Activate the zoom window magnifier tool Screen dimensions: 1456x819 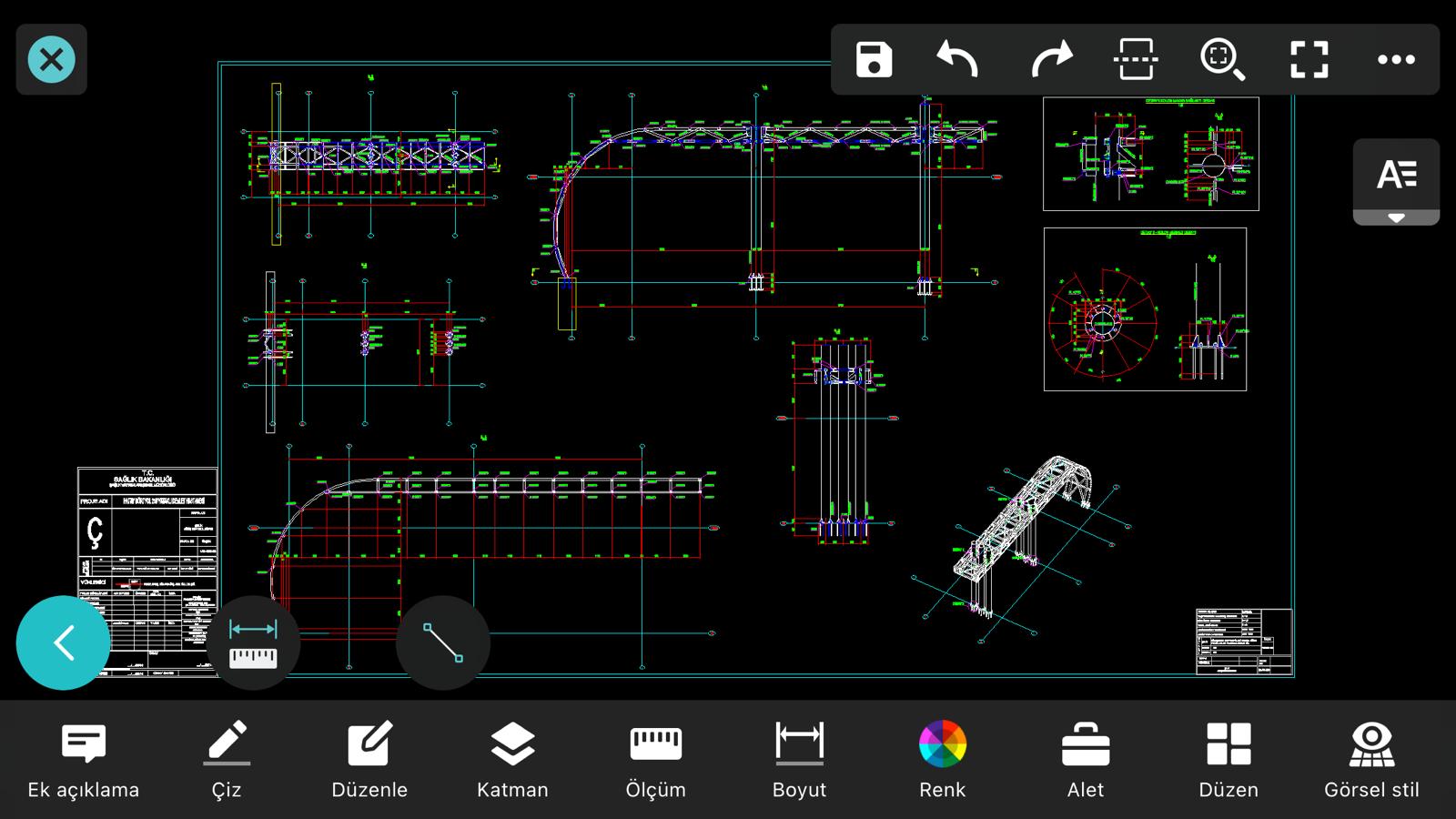click(1222, 60)
